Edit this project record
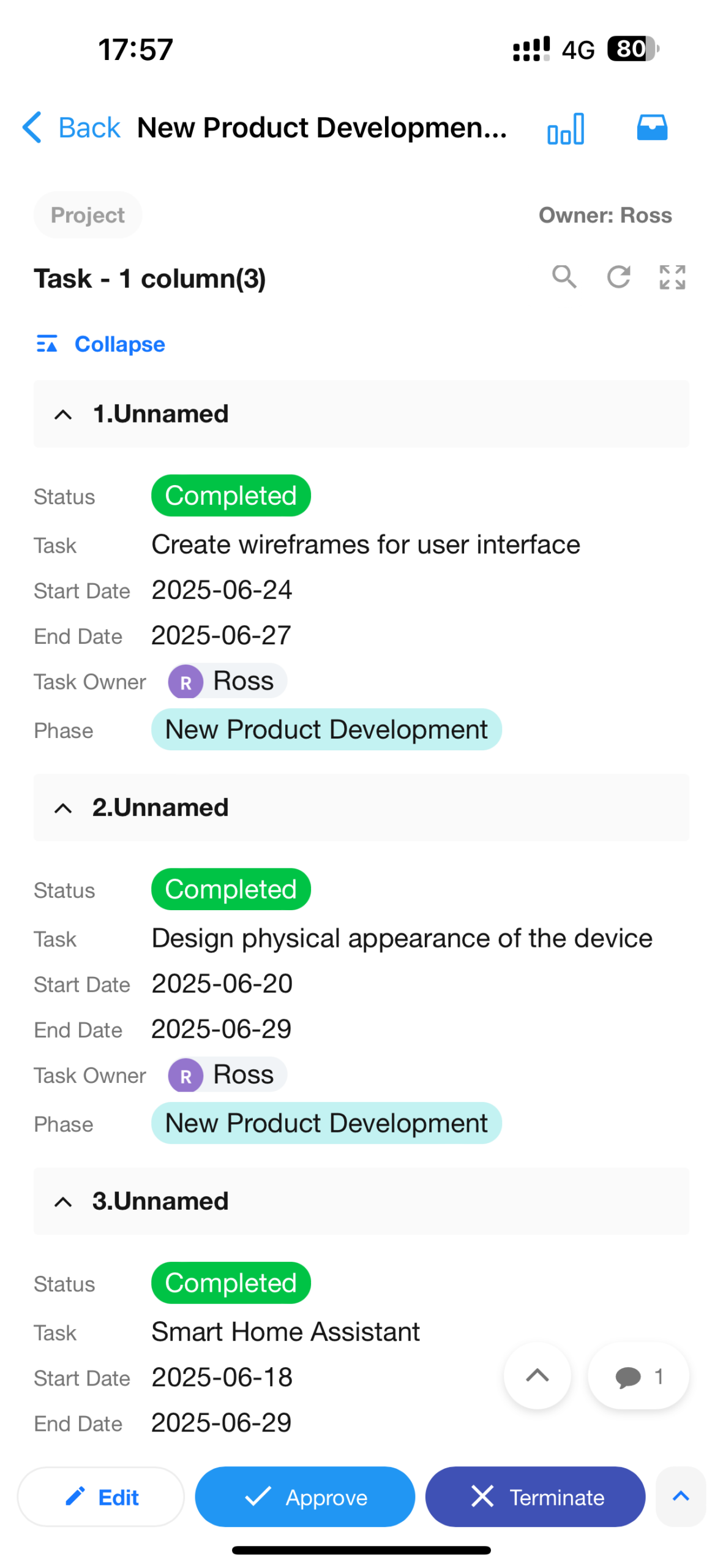Screen dimensions: 723x1568 pyautogui.click(x=101, y=1496)
